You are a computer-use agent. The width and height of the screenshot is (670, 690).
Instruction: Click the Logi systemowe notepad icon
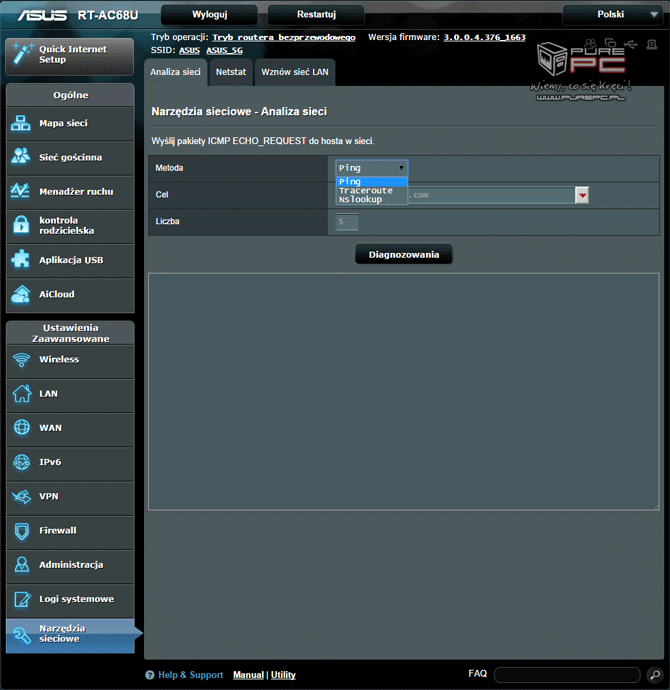tap(21, 599)
